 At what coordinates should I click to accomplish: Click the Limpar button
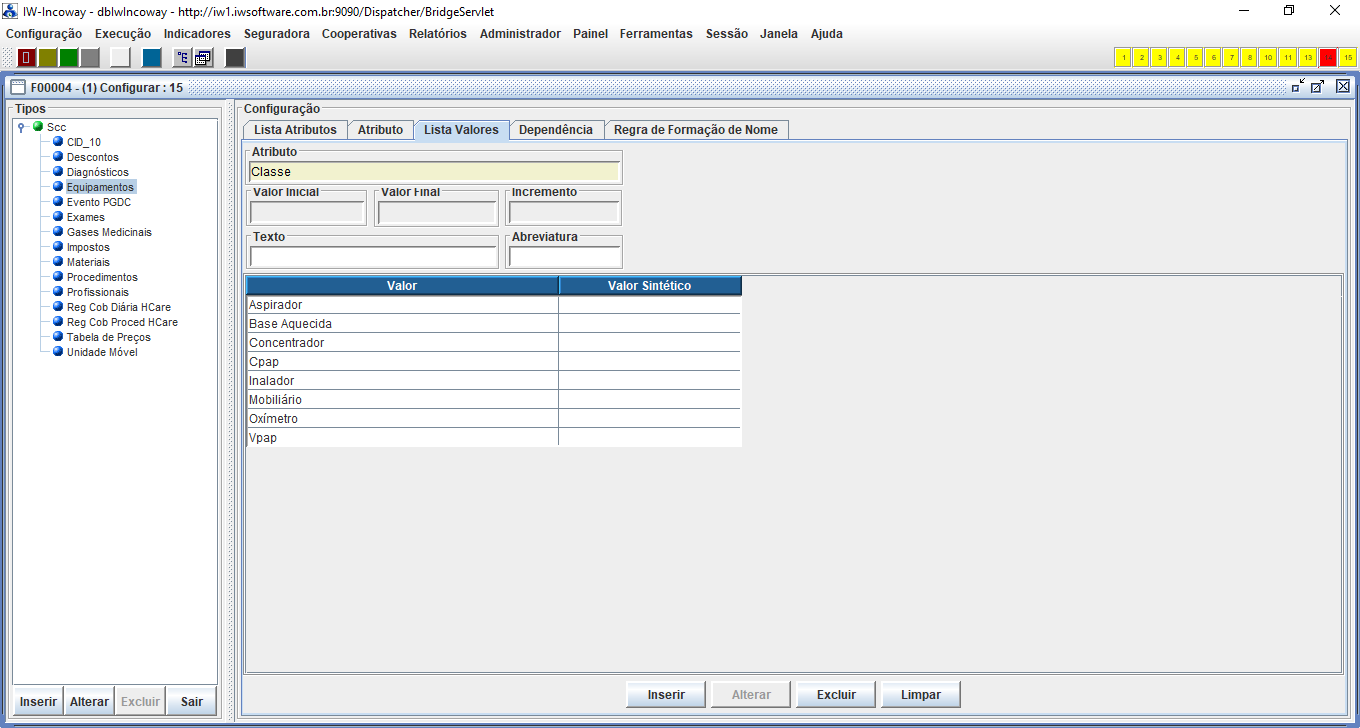(921, 694)
